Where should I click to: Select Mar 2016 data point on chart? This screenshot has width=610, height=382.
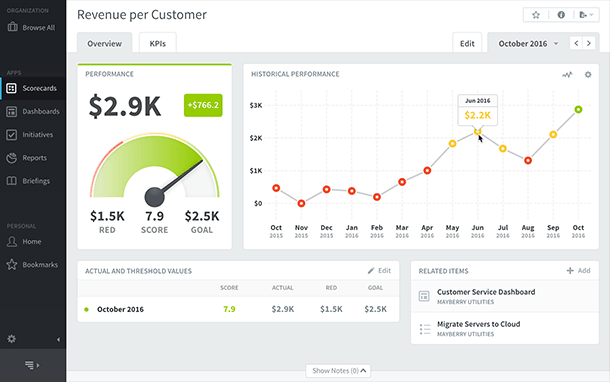(x=402, y=182)
